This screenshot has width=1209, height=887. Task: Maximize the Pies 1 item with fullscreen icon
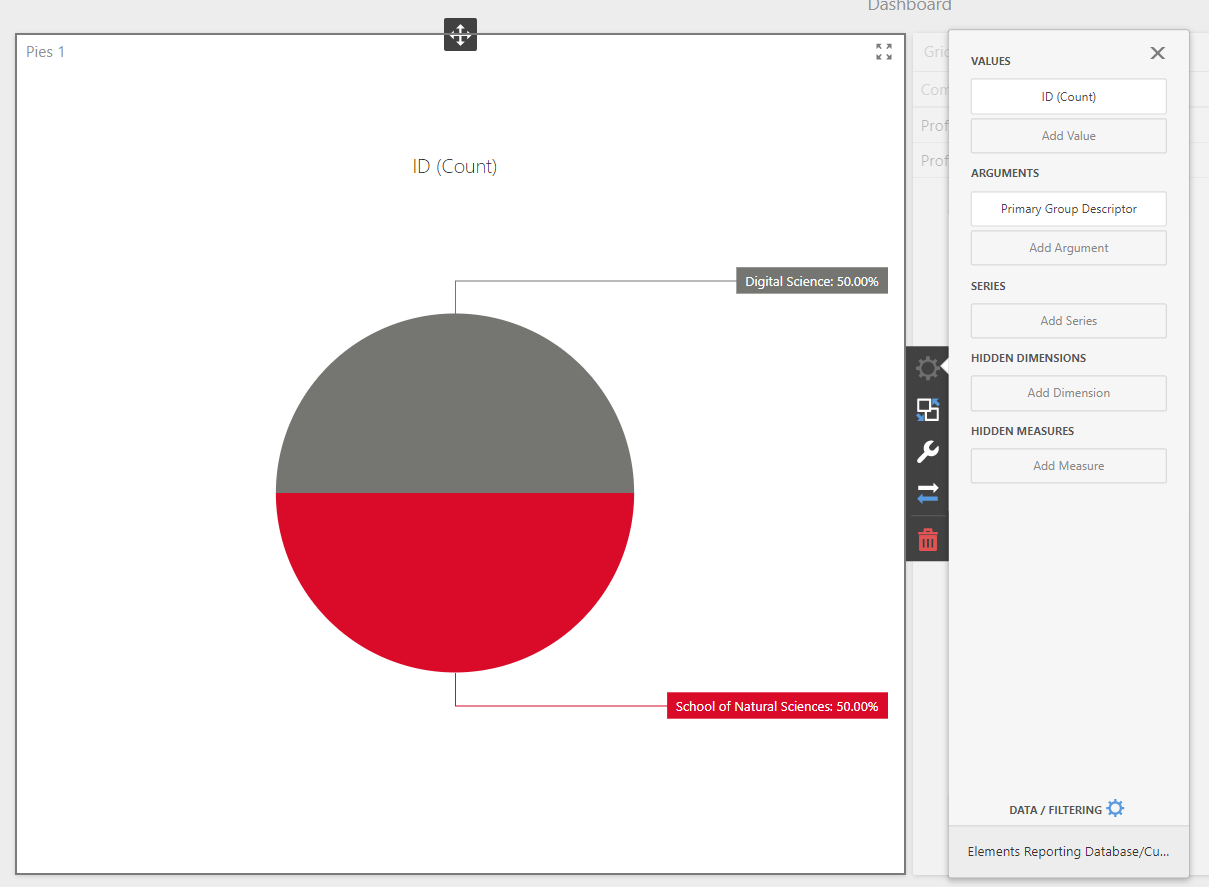coord(884,52)
